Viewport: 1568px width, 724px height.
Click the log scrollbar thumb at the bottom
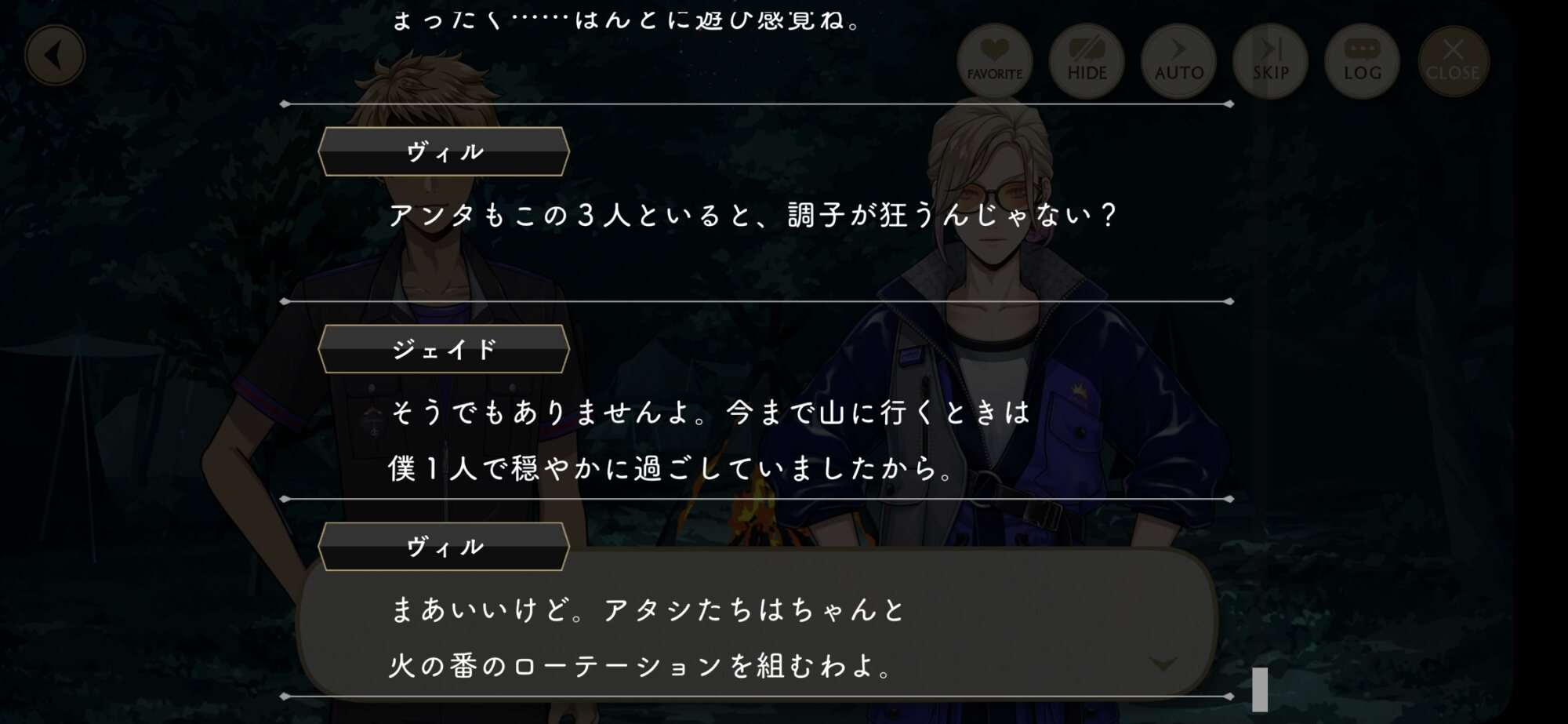tap(1260, 689)
